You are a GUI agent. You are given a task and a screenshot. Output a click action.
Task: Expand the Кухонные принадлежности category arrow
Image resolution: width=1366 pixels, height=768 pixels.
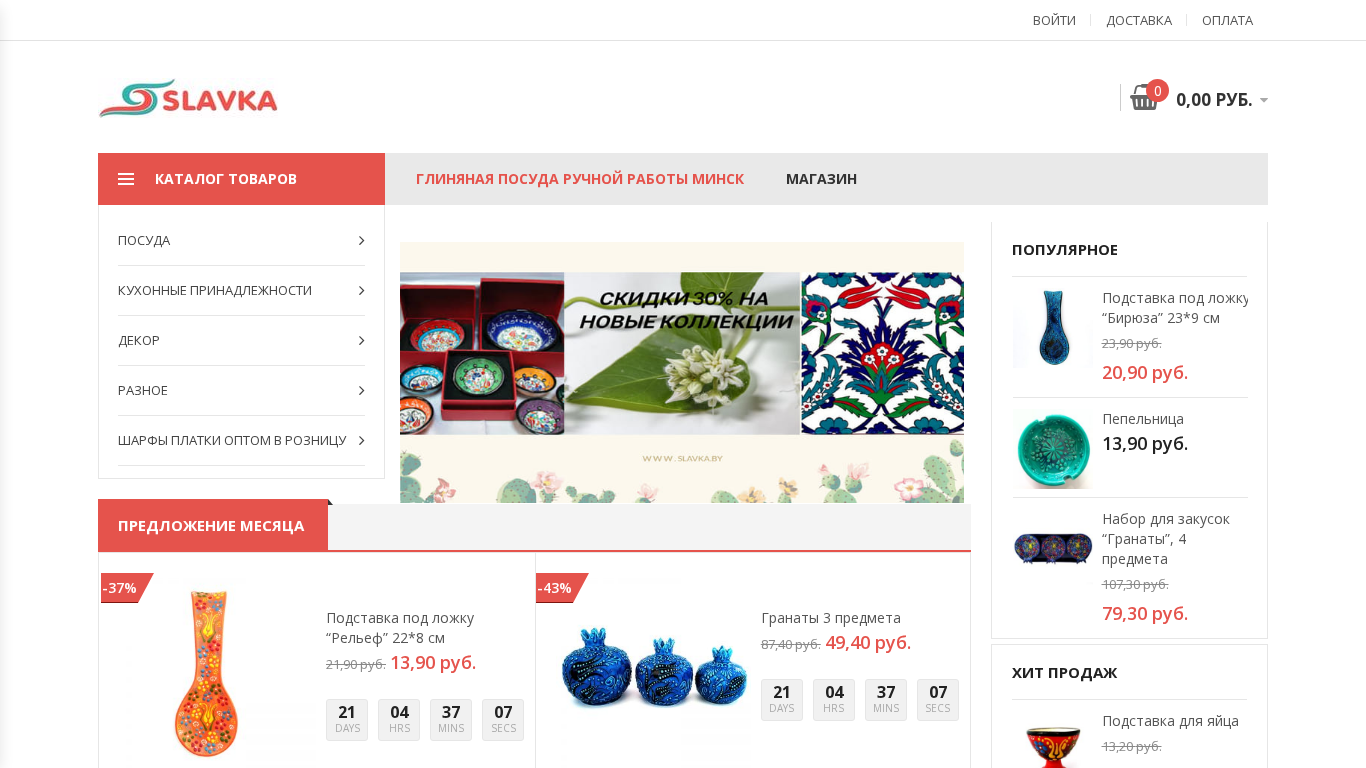point(361,290)
